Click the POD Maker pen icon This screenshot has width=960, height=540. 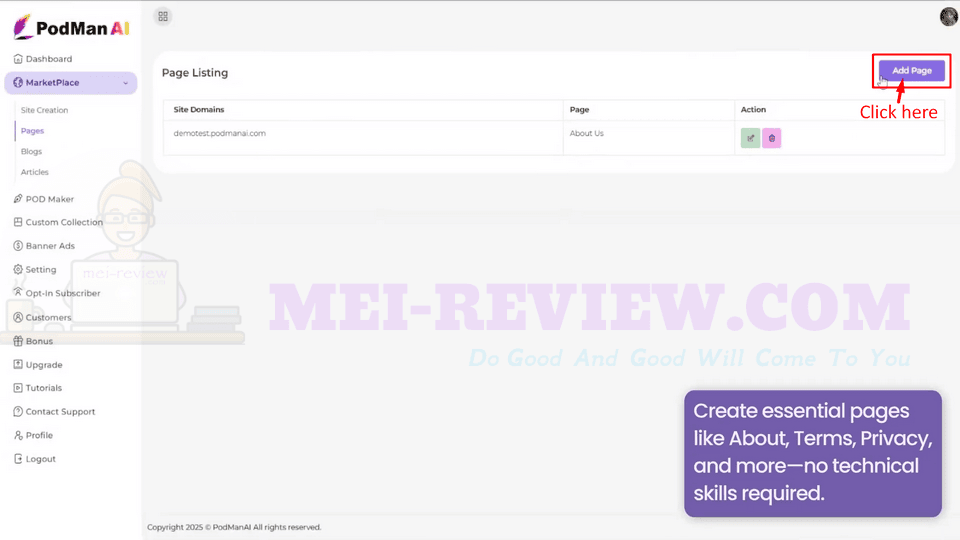(x=18, y=199)
